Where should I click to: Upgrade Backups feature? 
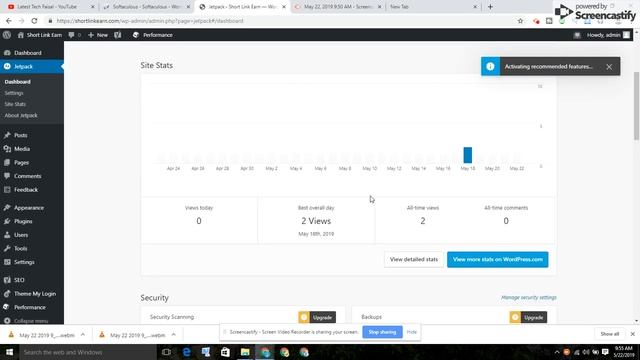(528, 317)
